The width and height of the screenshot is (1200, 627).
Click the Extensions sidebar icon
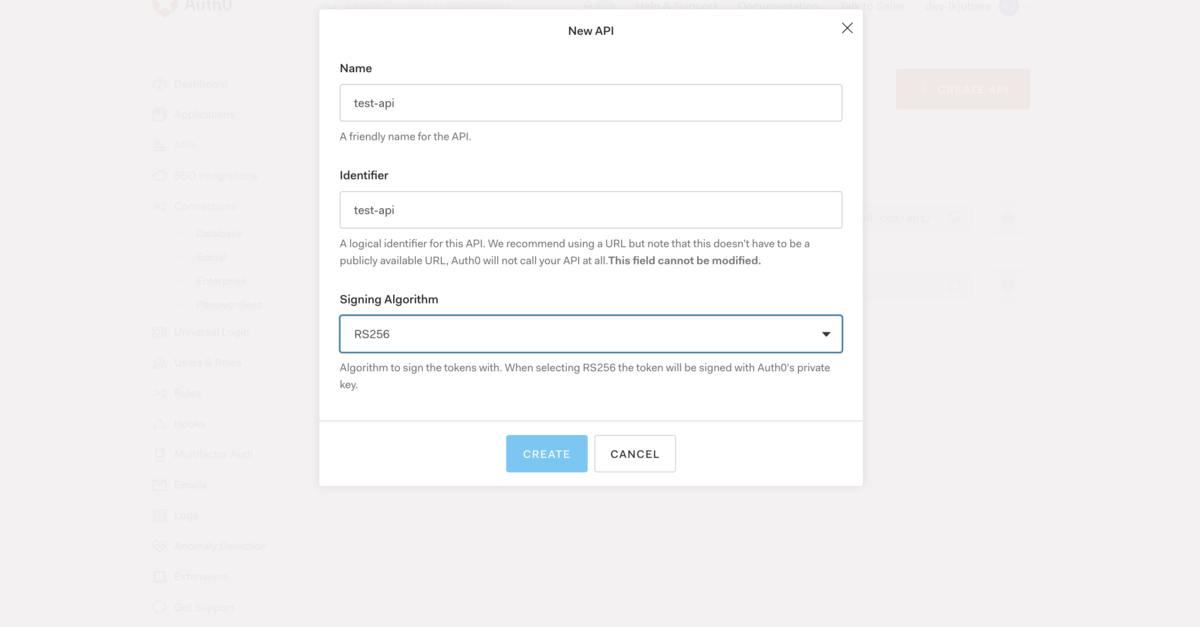(159, 577)
